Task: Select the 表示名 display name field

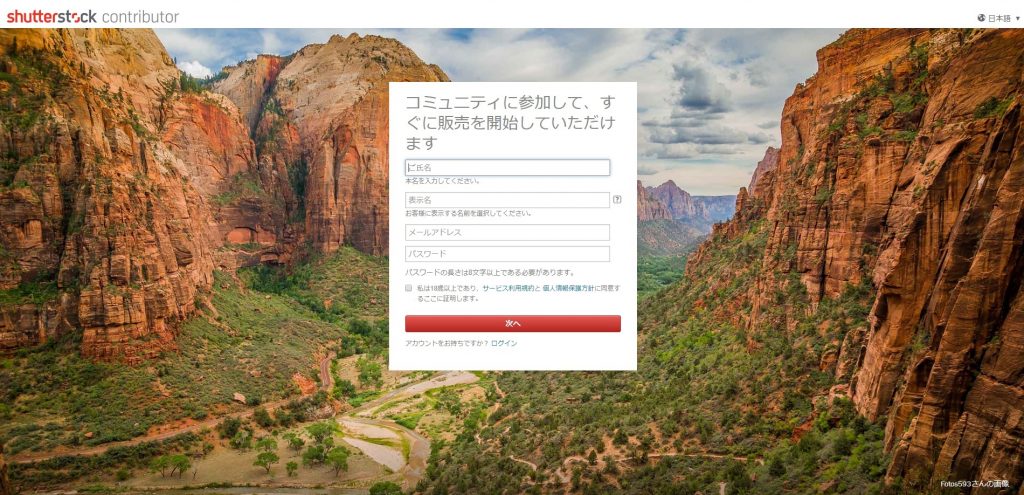Action: [507, 200]
